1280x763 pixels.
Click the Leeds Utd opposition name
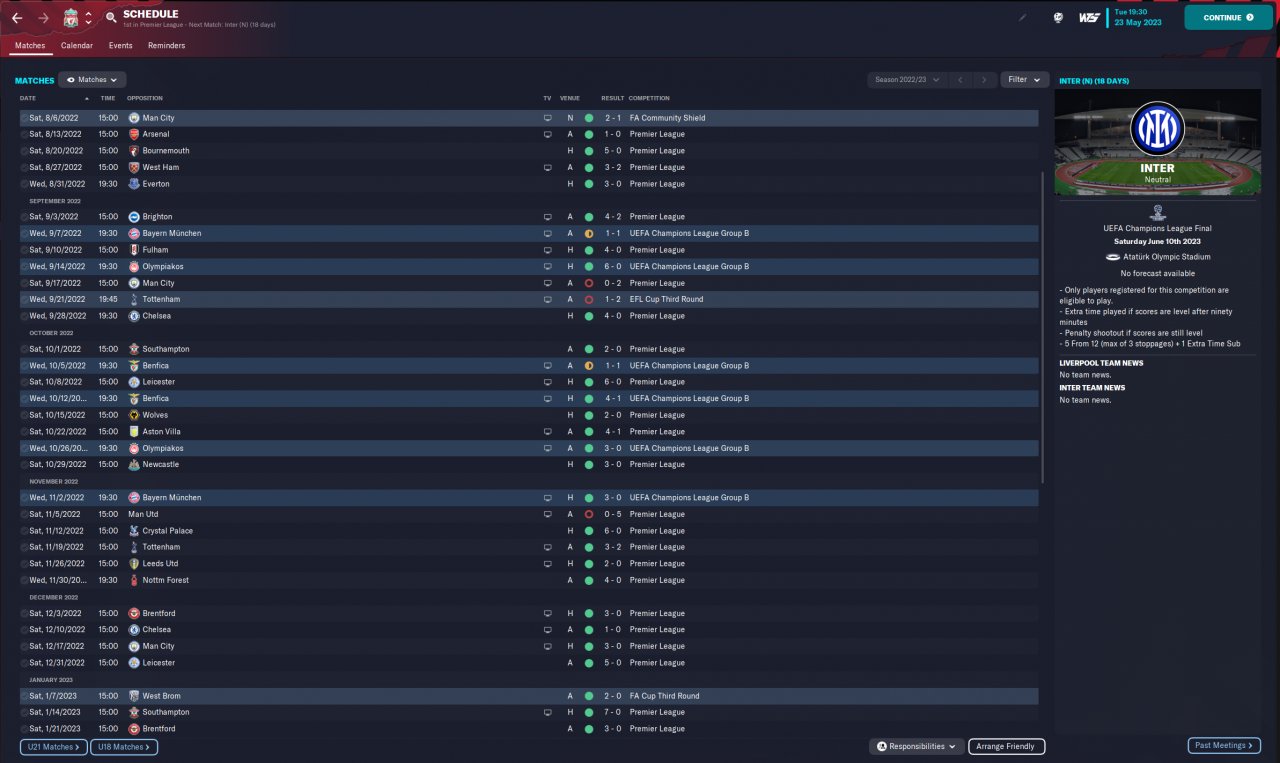click(x=160, y=564)
